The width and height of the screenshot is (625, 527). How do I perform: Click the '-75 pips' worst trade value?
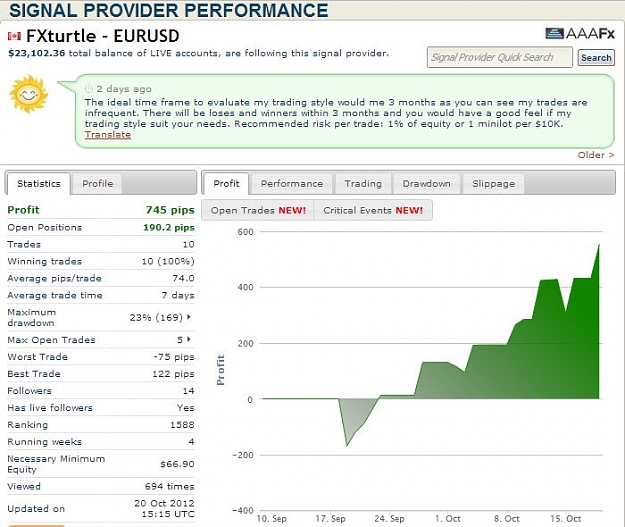click(174, 357)
